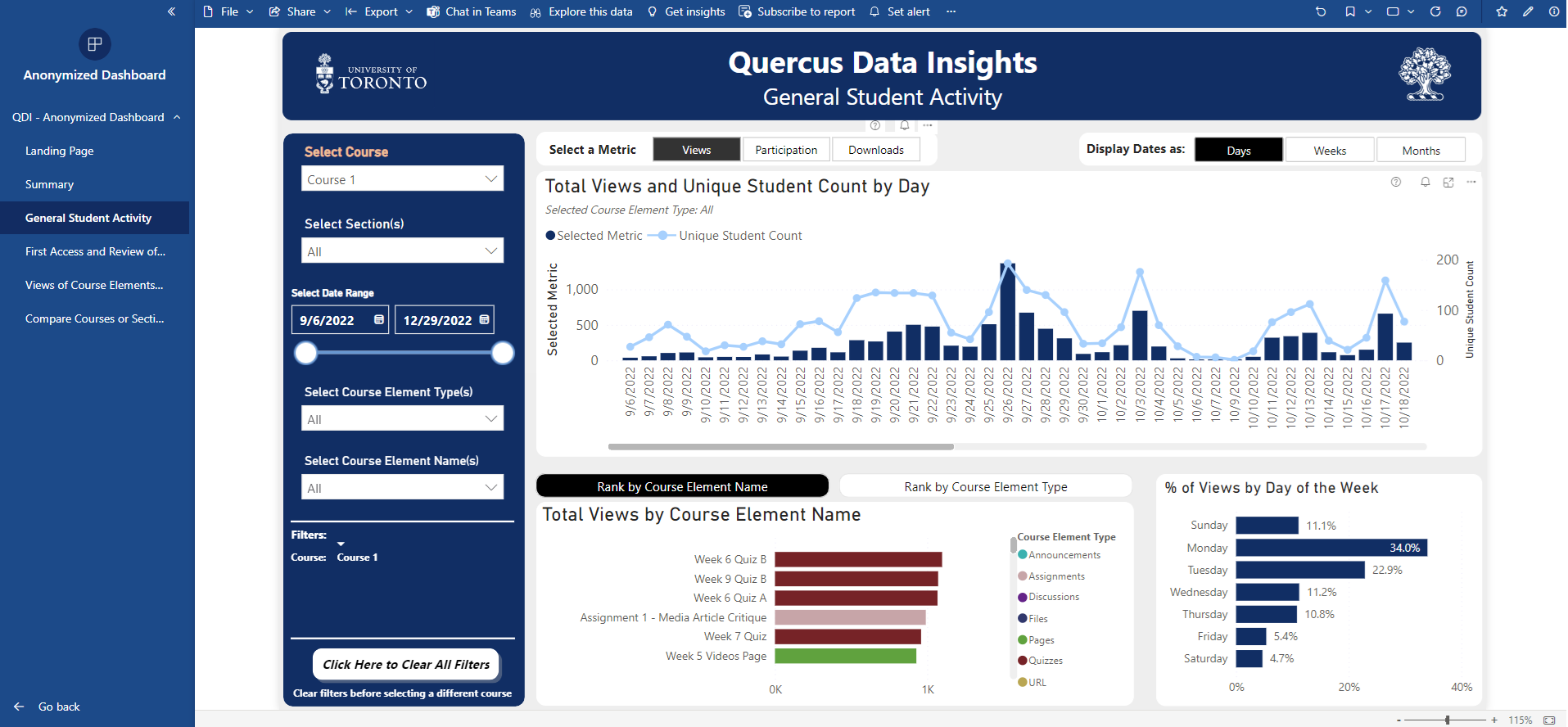This screenshot has width=1568, height=727.
Task: Click Subscribe to report
Action: click(797, 11)
